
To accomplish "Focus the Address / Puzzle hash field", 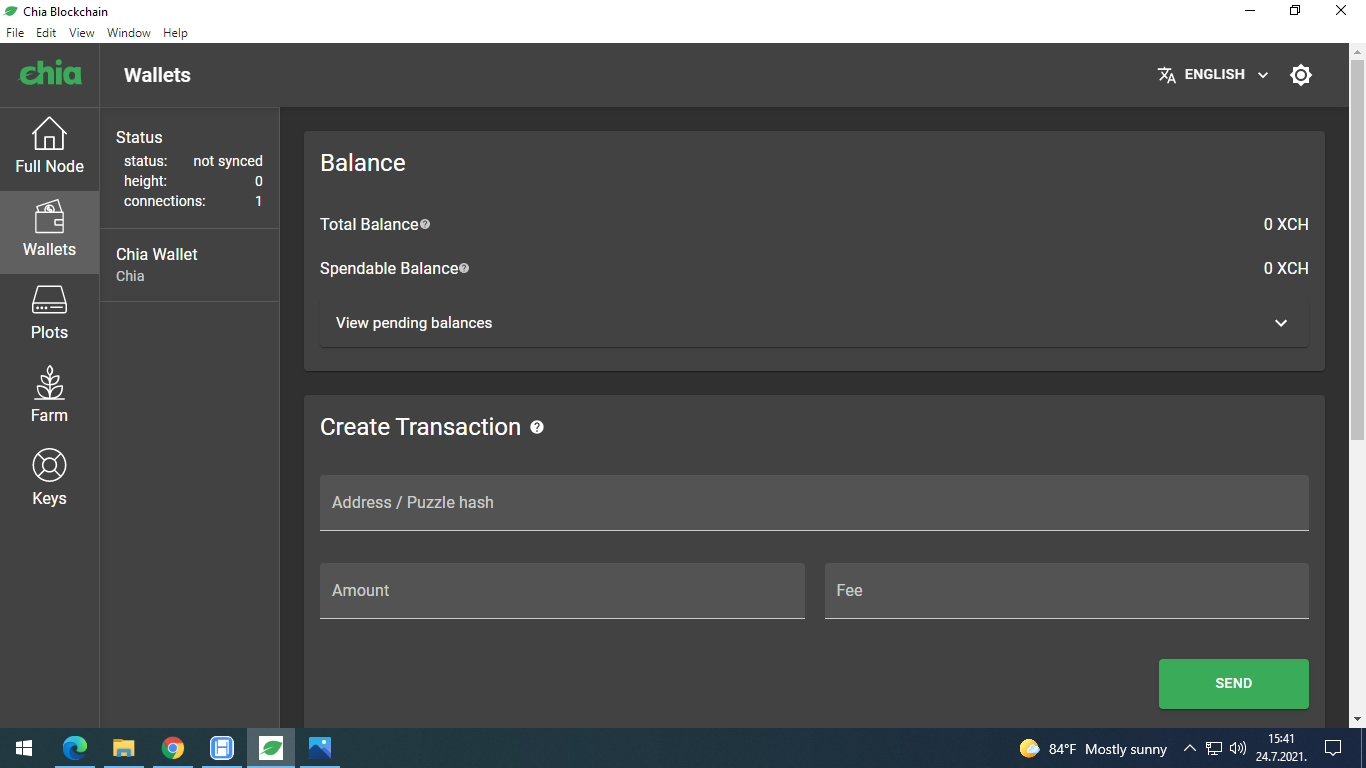I will tap(814, 502).
